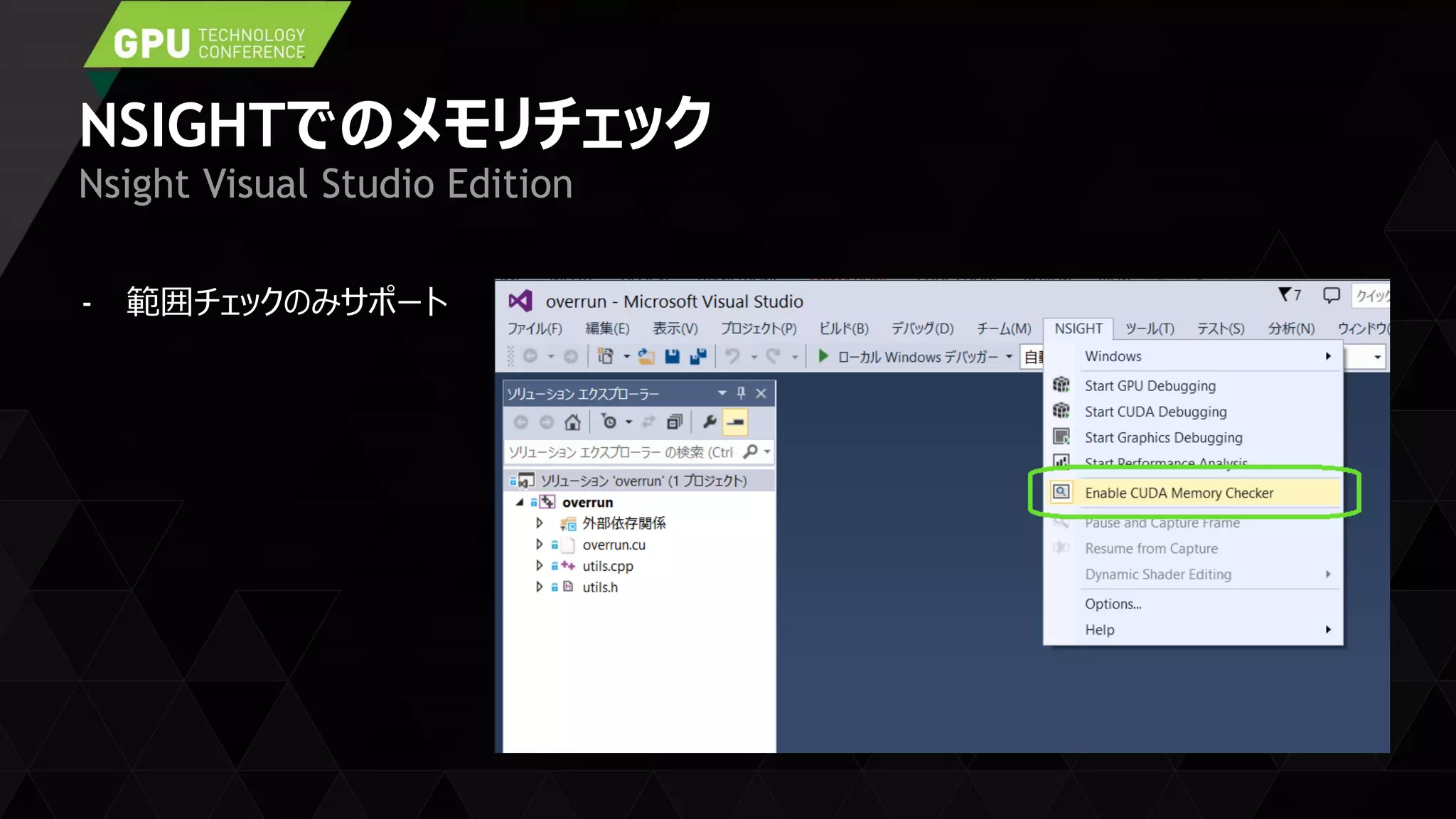Choose Start Graphics Debugging
Image resolution: width=1456 pixels, height=819 pixels.
coord(1194,437)
